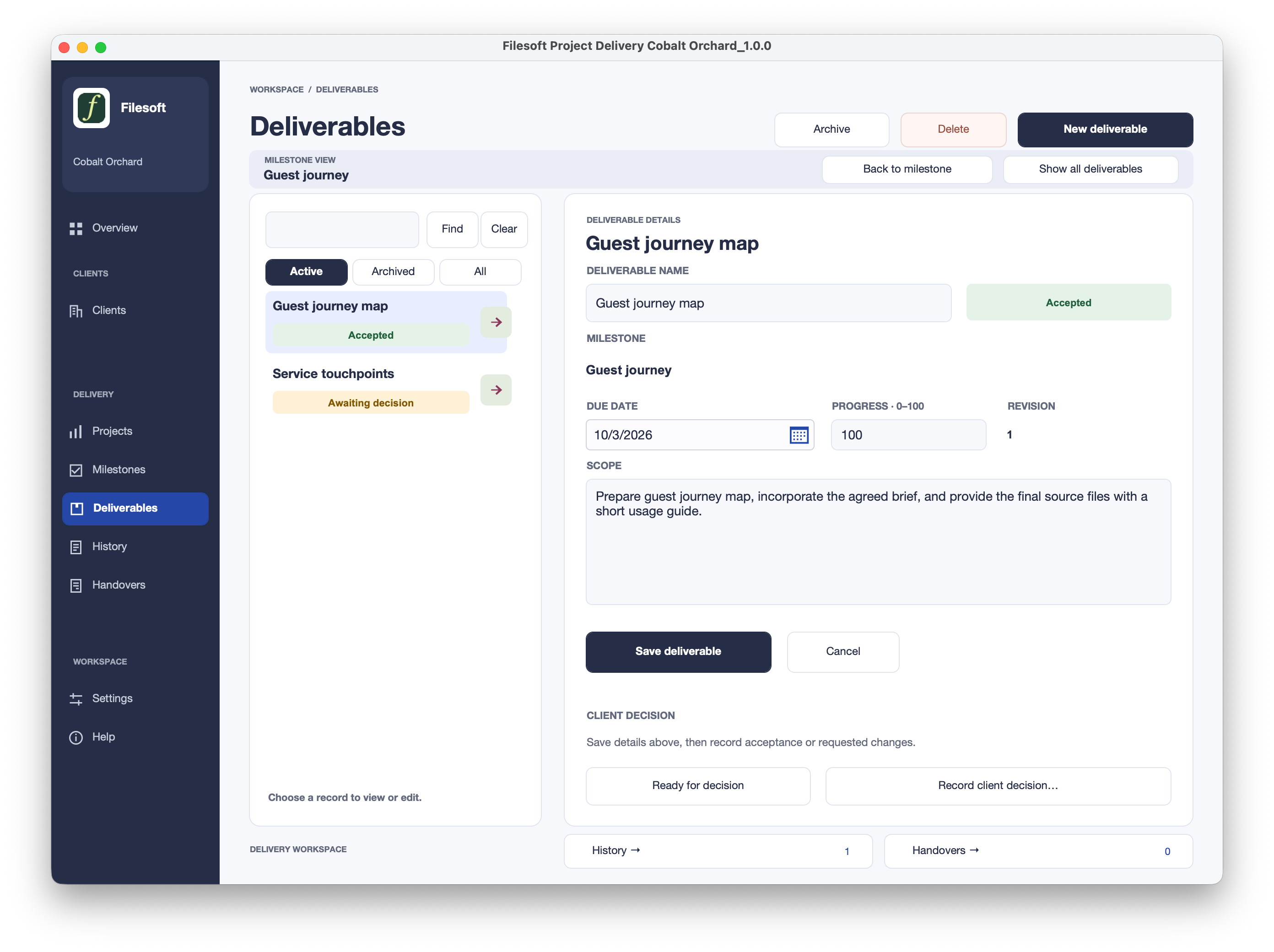Click the Progress value field
This screenshot has height=952, width=1274.
[x=908, y=435]
